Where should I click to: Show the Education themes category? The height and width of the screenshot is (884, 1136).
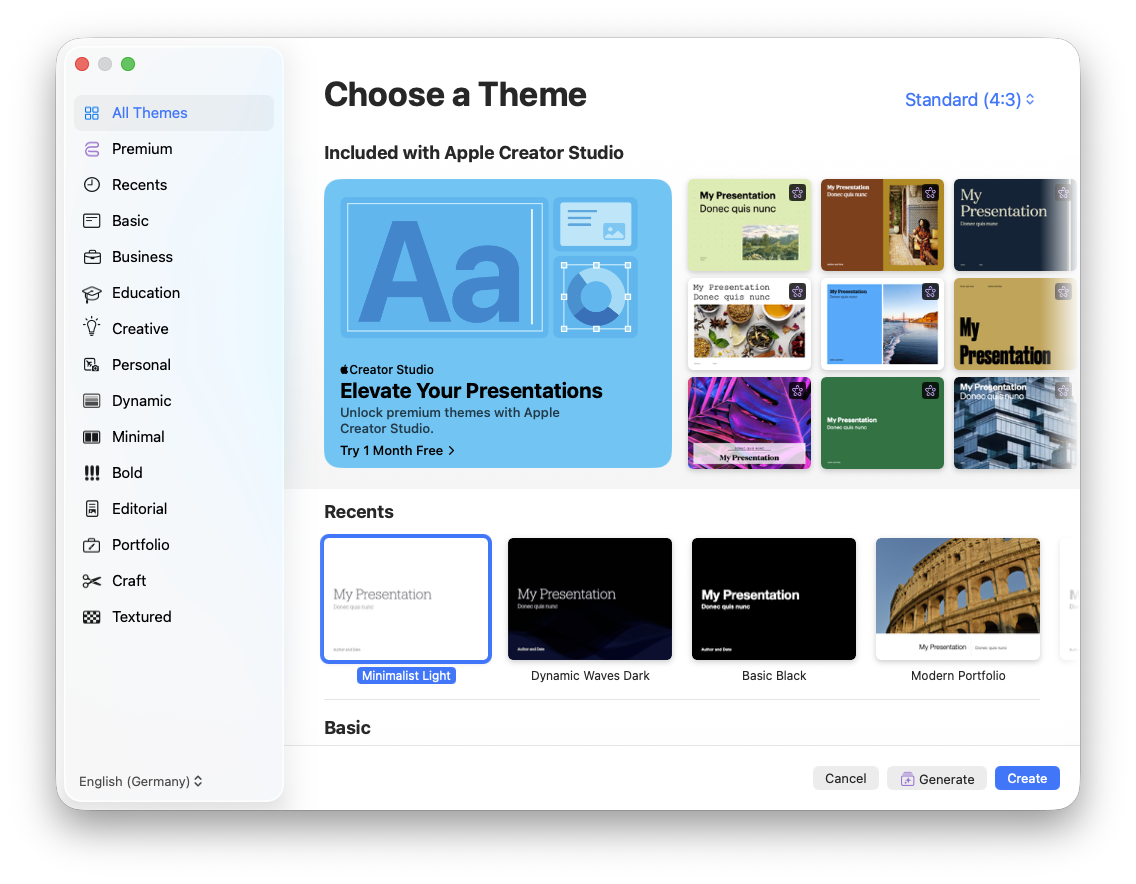(174, 293)
